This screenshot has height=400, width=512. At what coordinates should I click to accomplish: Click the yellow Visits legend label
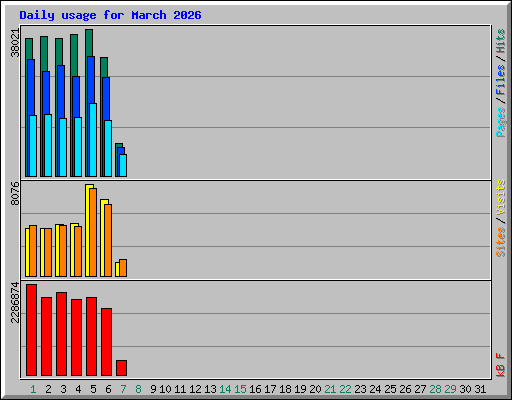(x=501, y=197)
